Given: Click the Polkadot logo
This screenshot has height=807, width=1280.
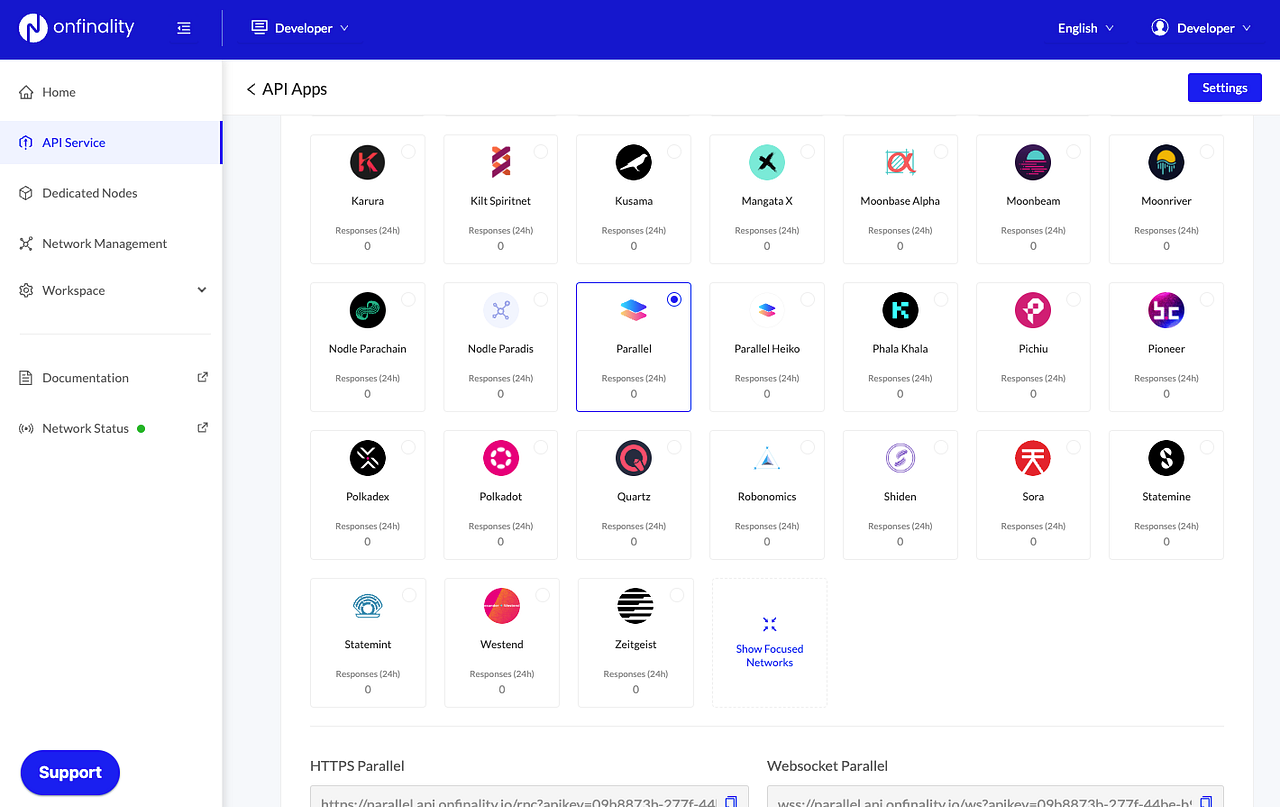Looking at the screenshot, I should point(501,458).
